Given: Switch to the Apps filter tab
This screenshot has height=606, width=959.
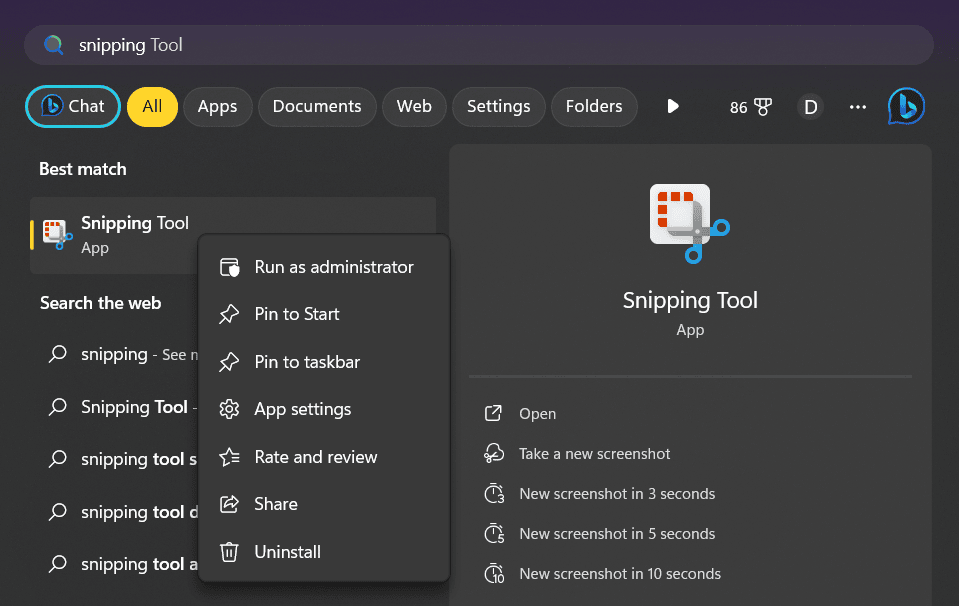Looking at the screenshot, I should click(217, 106).
